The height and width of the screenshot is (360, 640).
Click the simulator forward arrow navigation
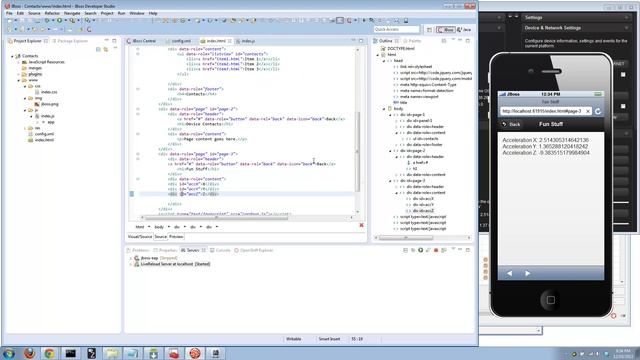[527, 273]
